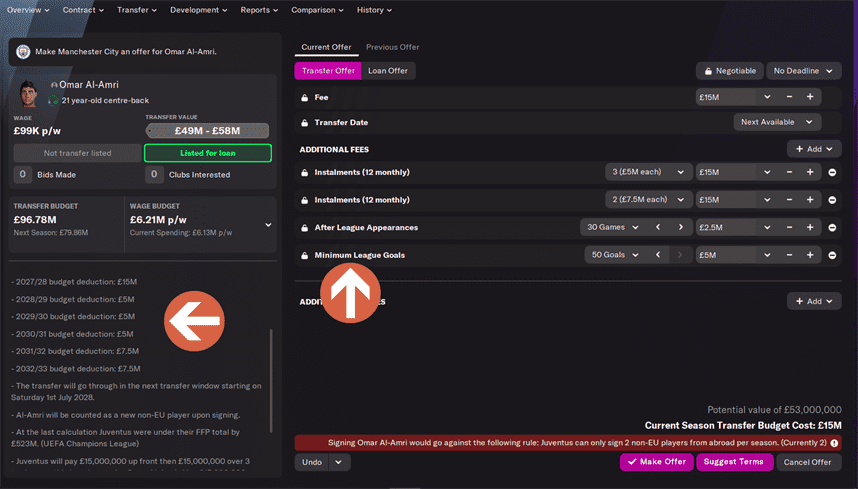858x489 pixels.
Task: Step 50 Goals down with left arrow
Action: point(658,255)
